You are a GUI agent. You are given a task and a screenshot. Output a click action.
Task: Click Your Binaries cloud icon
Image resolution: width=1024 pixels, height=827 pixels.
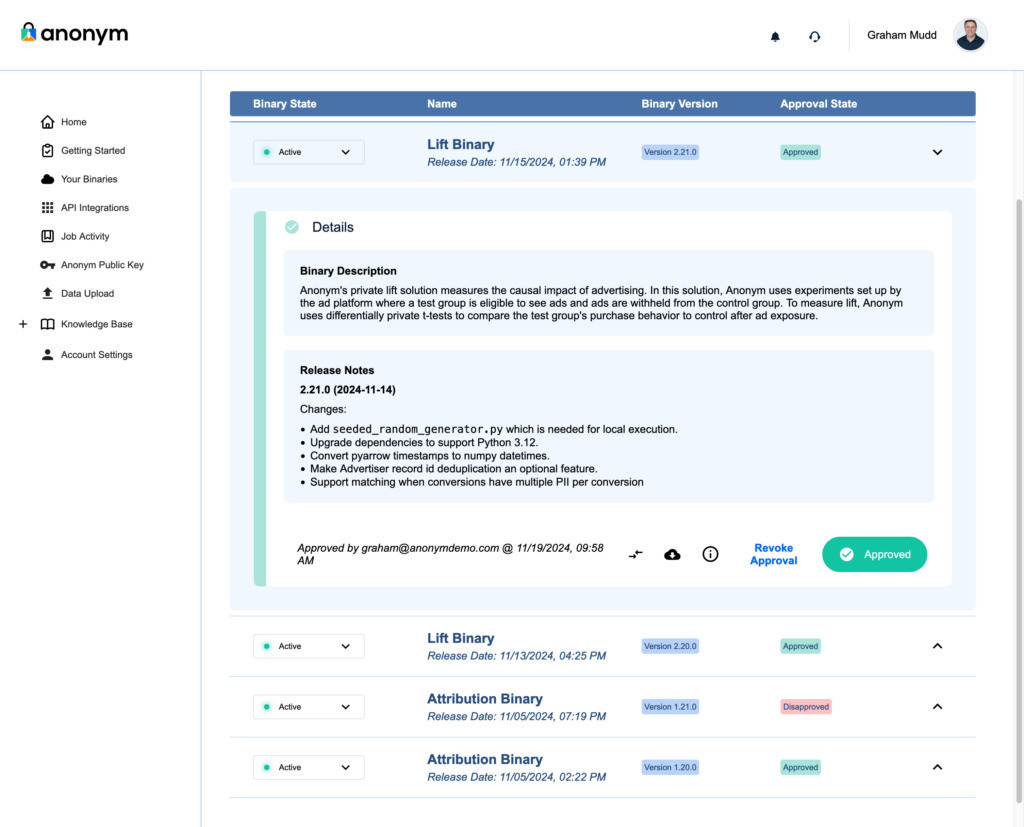pos(47,179)
